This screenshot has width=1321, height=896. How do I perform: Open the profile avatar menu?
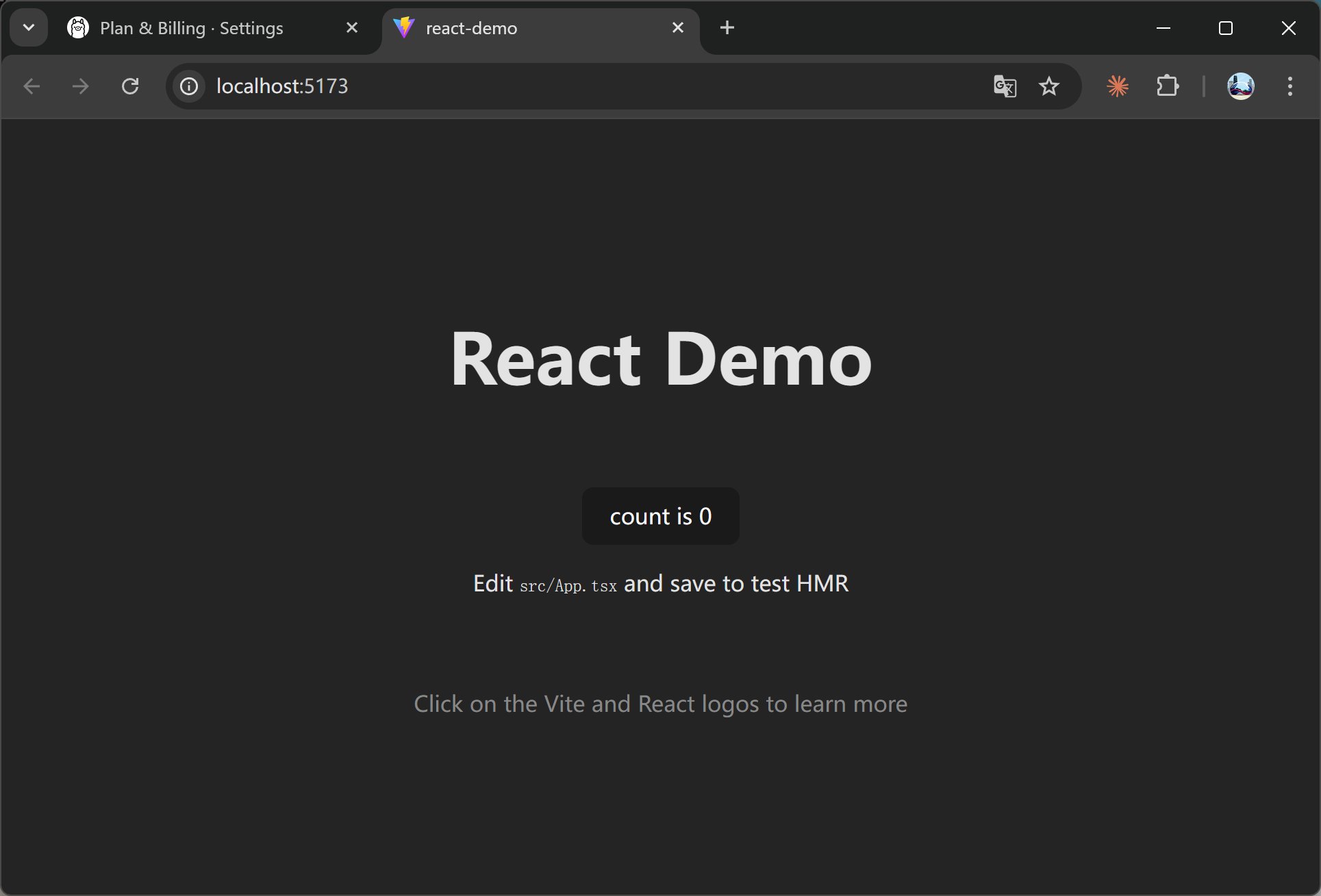click(x=1240, y=86)
